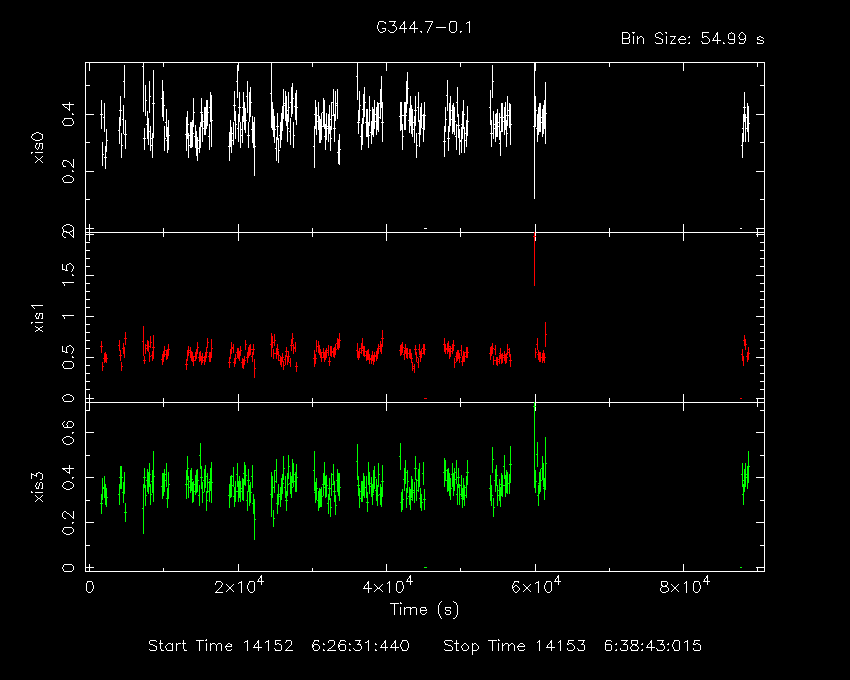Click the 1.5 tick on xis1 axis
Screen dimensions: 850x680
68,275
